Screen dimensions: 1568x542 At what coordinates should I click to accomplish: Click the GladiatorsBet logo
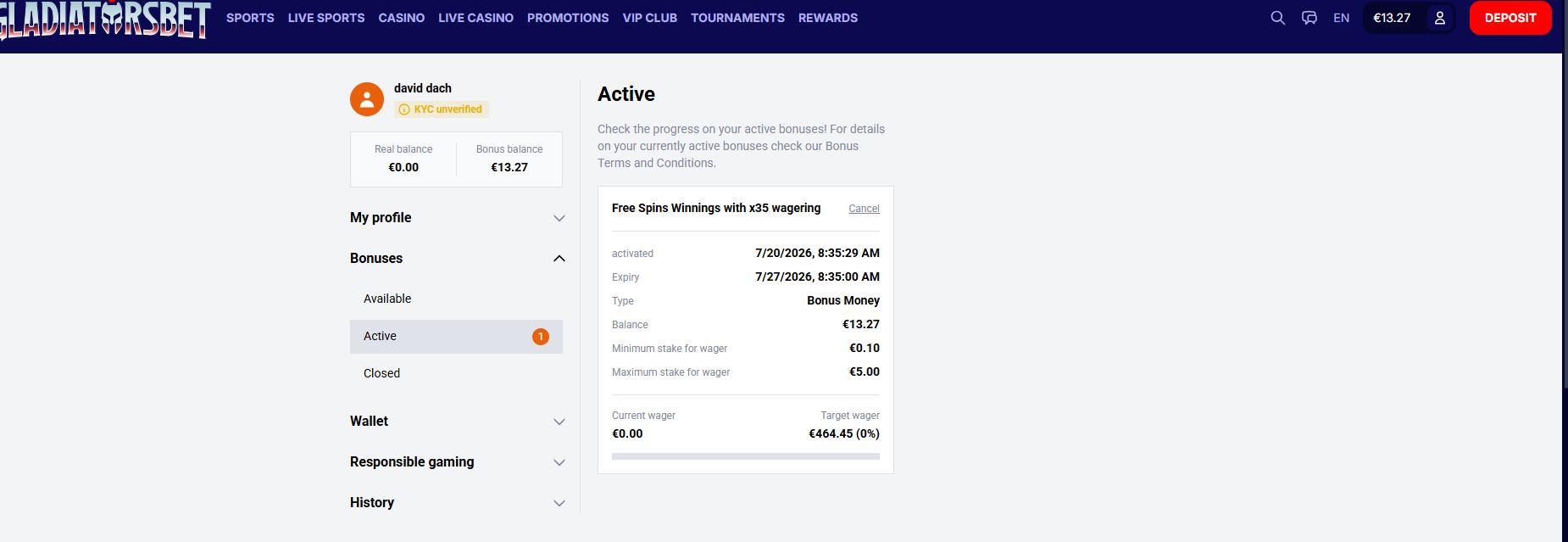click(104, 20)
